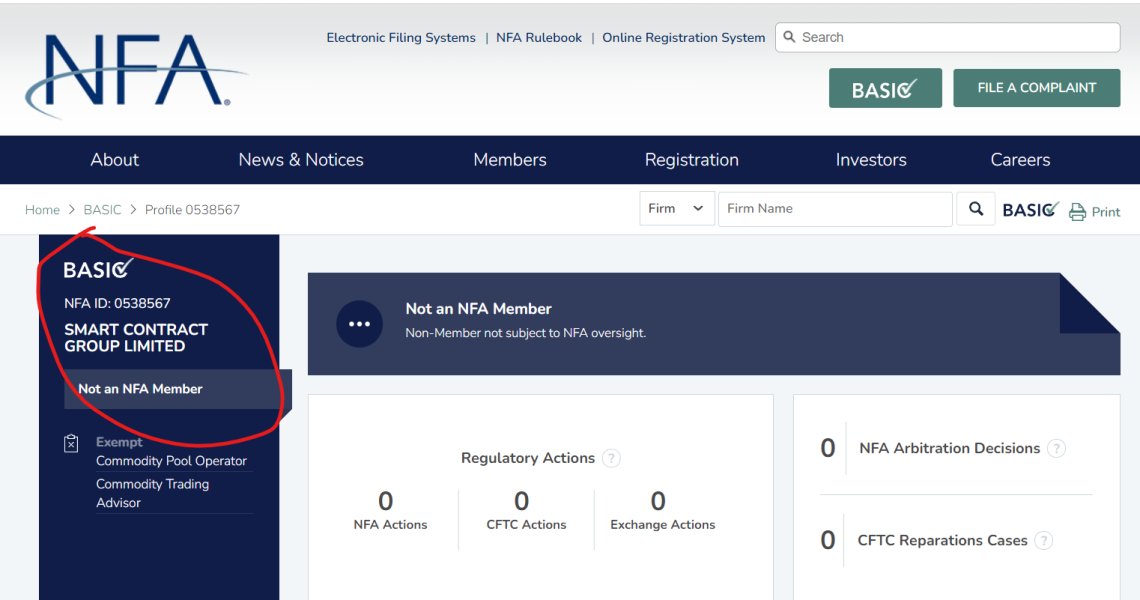Click the BASIC logo beside the Print link
Screen dimensions: 1140x600
1030,210
